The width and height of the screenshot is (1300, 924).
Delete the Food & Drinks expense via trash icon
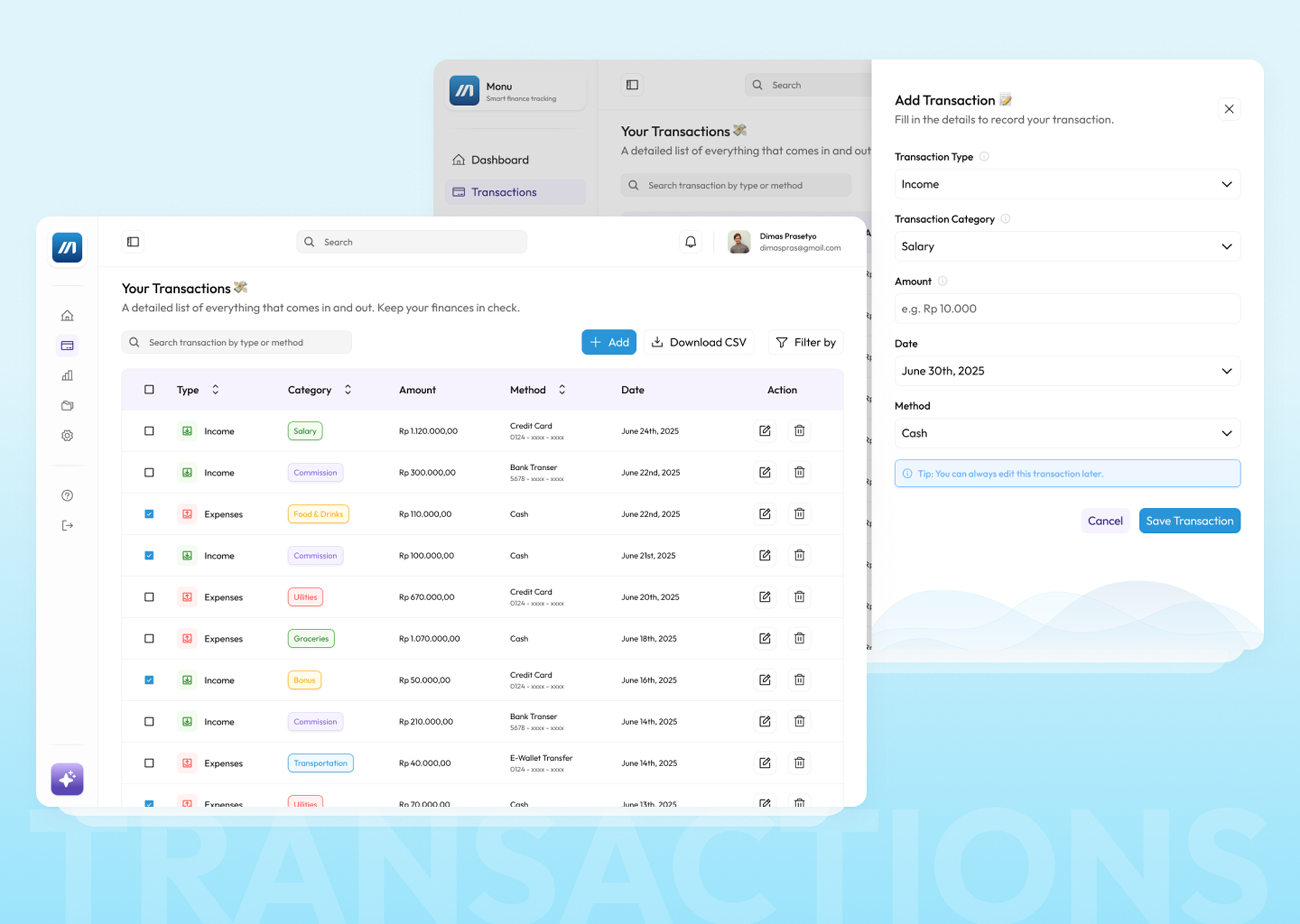pyautogui.click(x=799, y=514)
